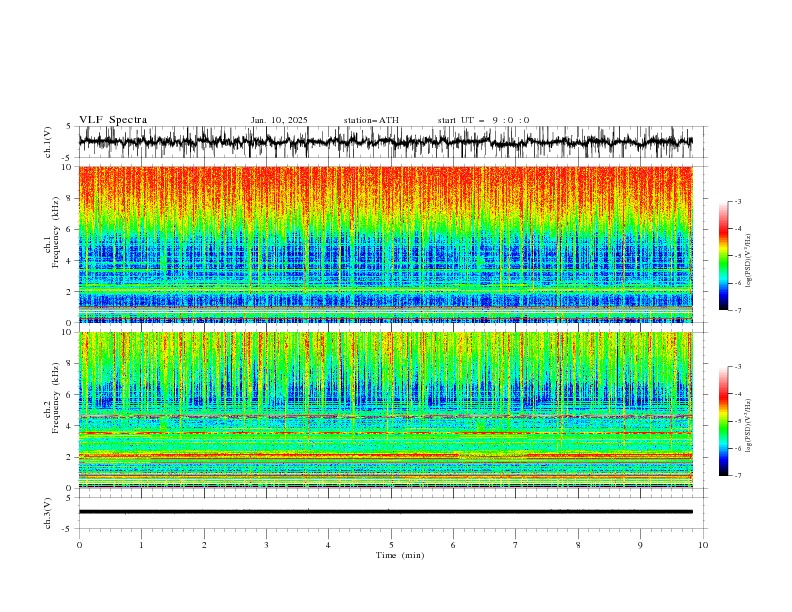Image resolution: width=792 pixels, height=612 pixels.
Task: Click time axis tick label "5"
Action: [x=391, y=545]
